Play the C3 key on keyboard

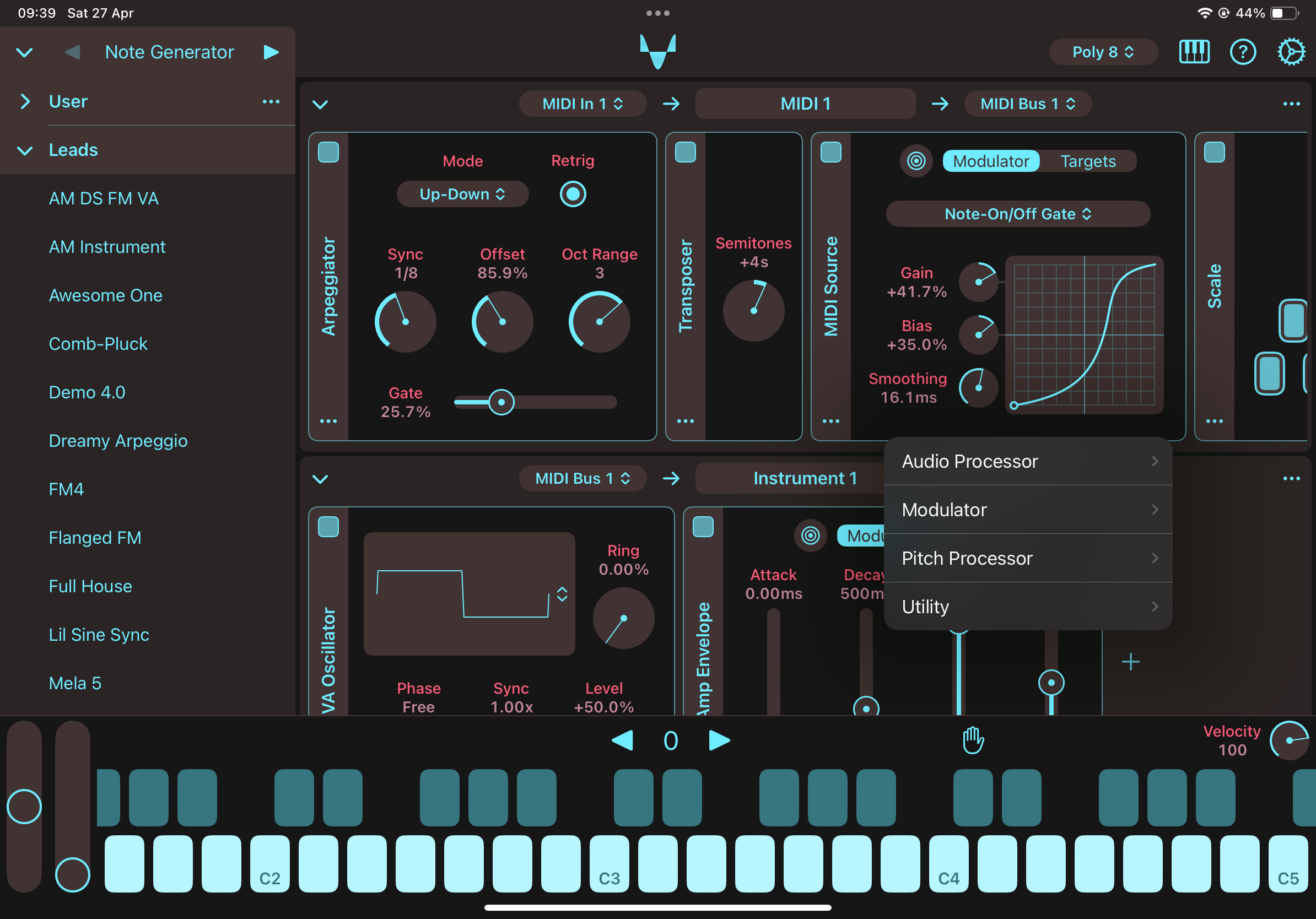tap(610, 863)
